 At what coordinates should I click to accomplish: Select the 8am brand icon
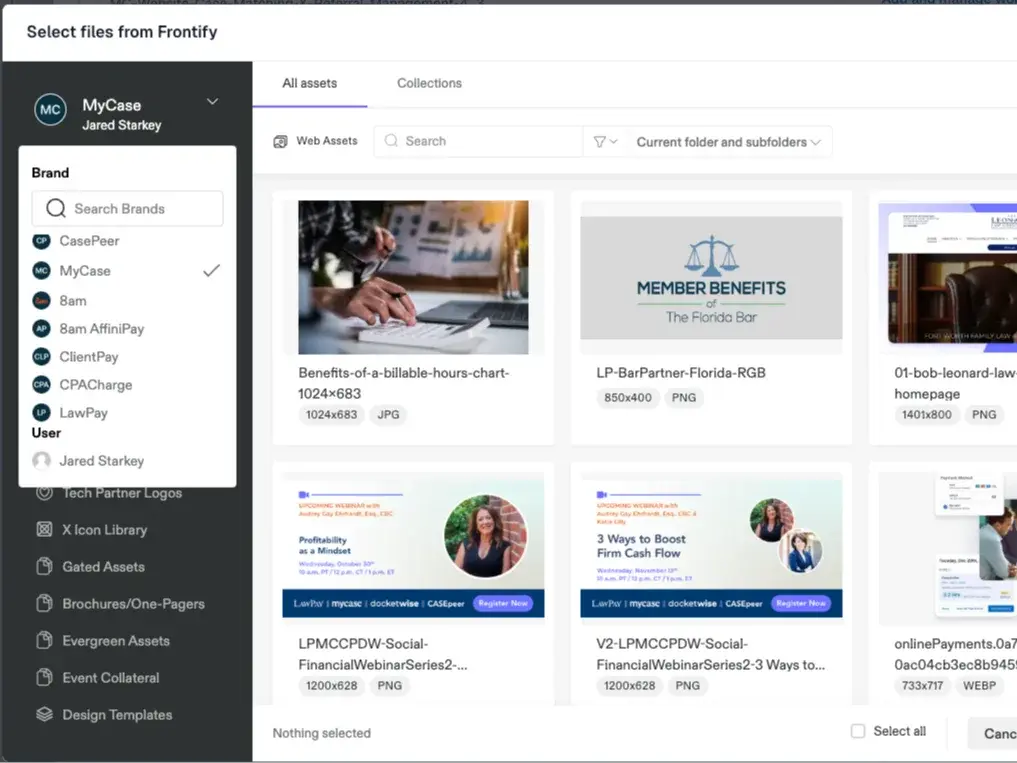[x=41, y=300]
